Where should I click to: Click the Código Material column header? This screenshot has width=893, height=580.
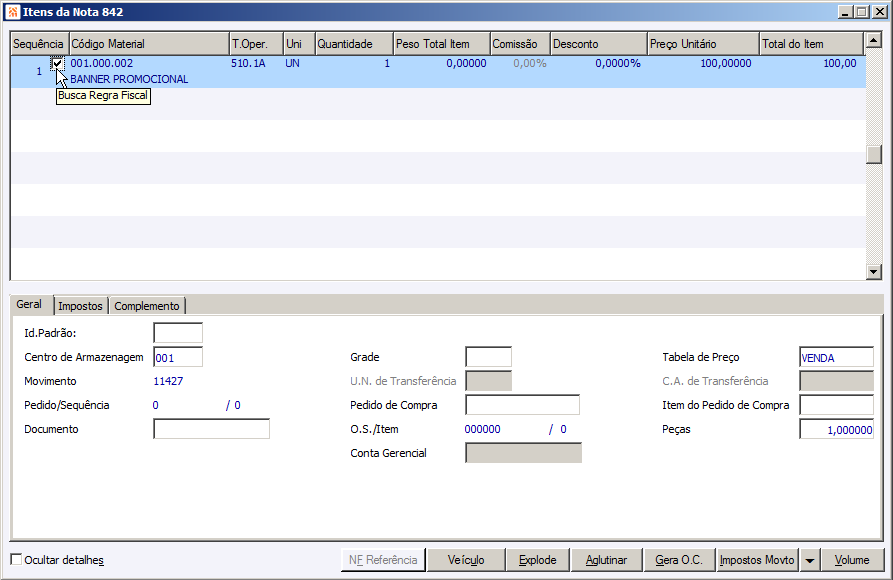point(149,44)
